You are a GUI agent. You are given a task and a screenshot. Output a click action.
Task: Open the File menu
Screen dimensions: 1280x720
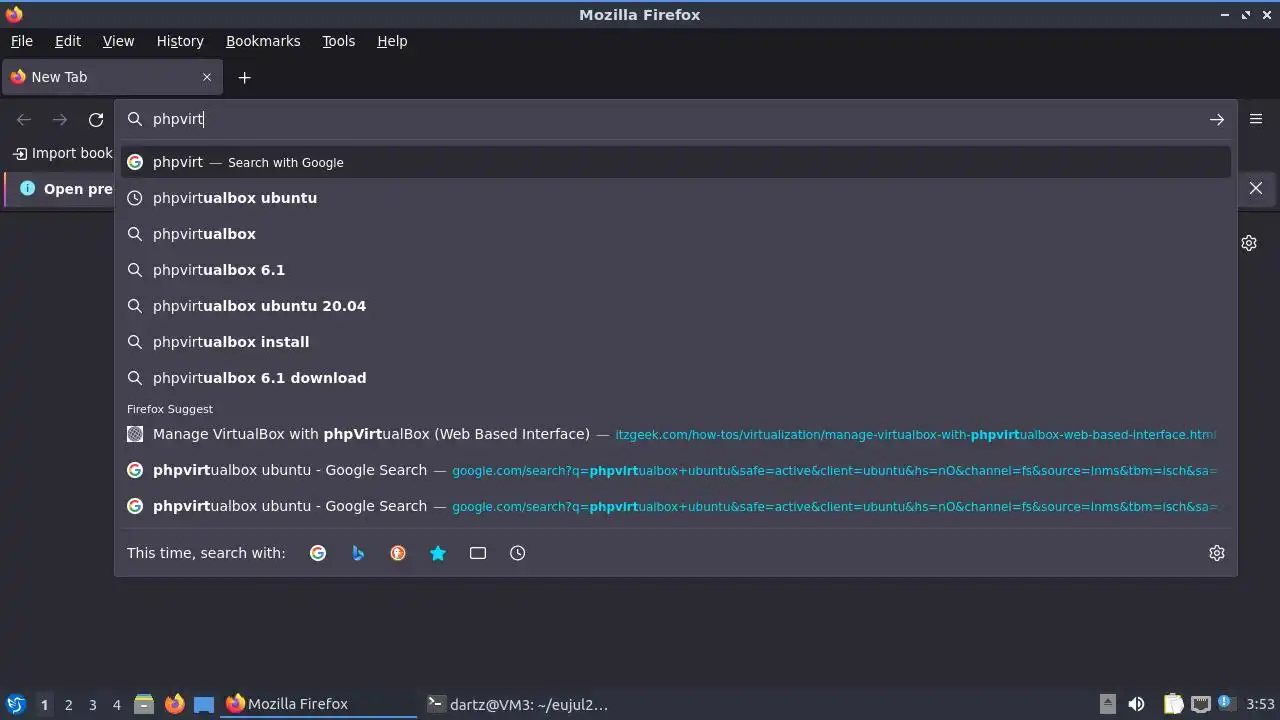pyautogui.click(x=21, y=41)
